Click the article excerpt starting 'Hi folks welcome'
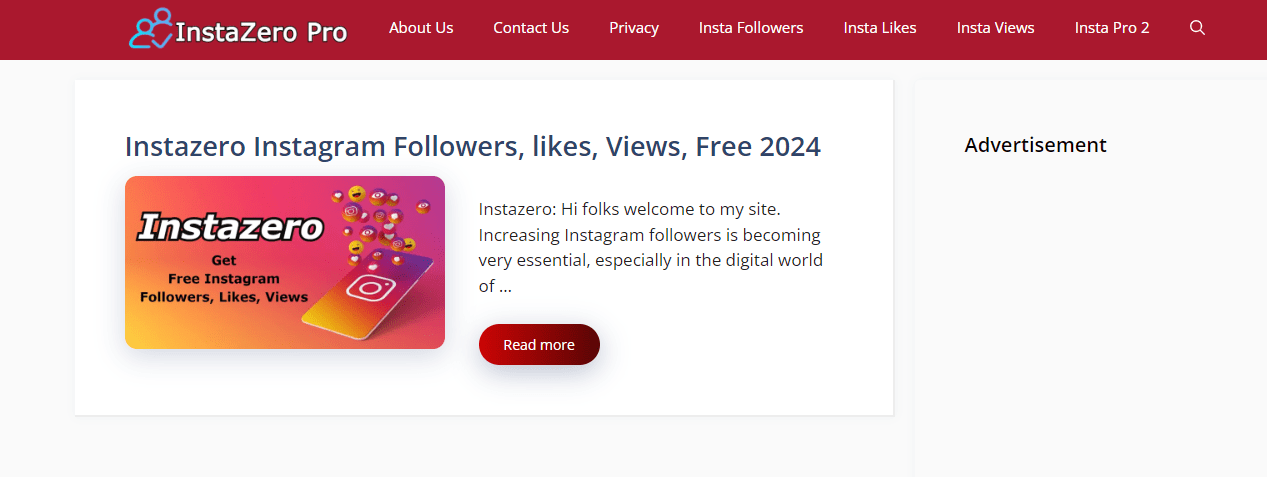 pos(650,248)
